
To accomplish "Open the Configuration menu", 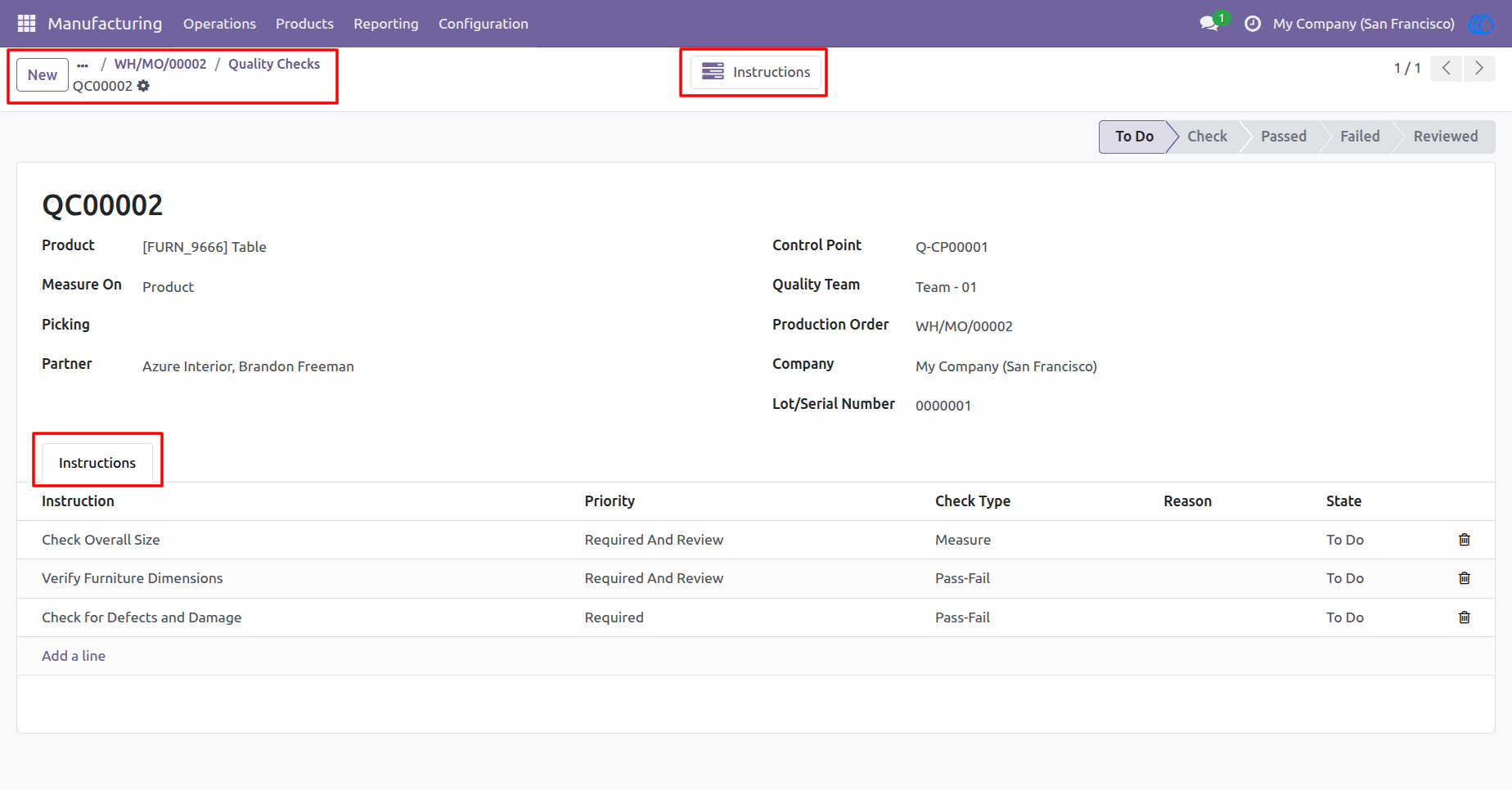I will point(484,24).
